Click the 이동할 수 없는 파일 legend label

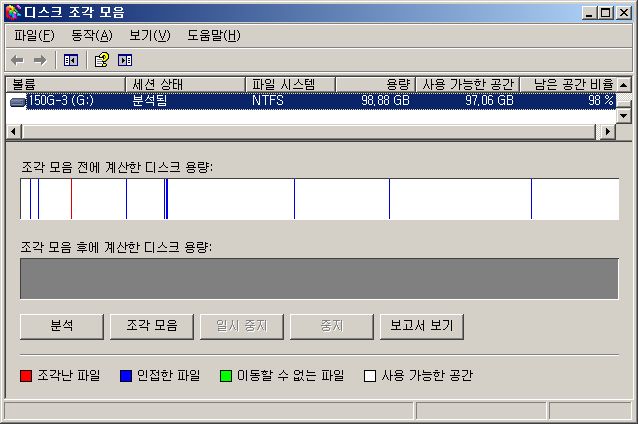pos(291,376)
